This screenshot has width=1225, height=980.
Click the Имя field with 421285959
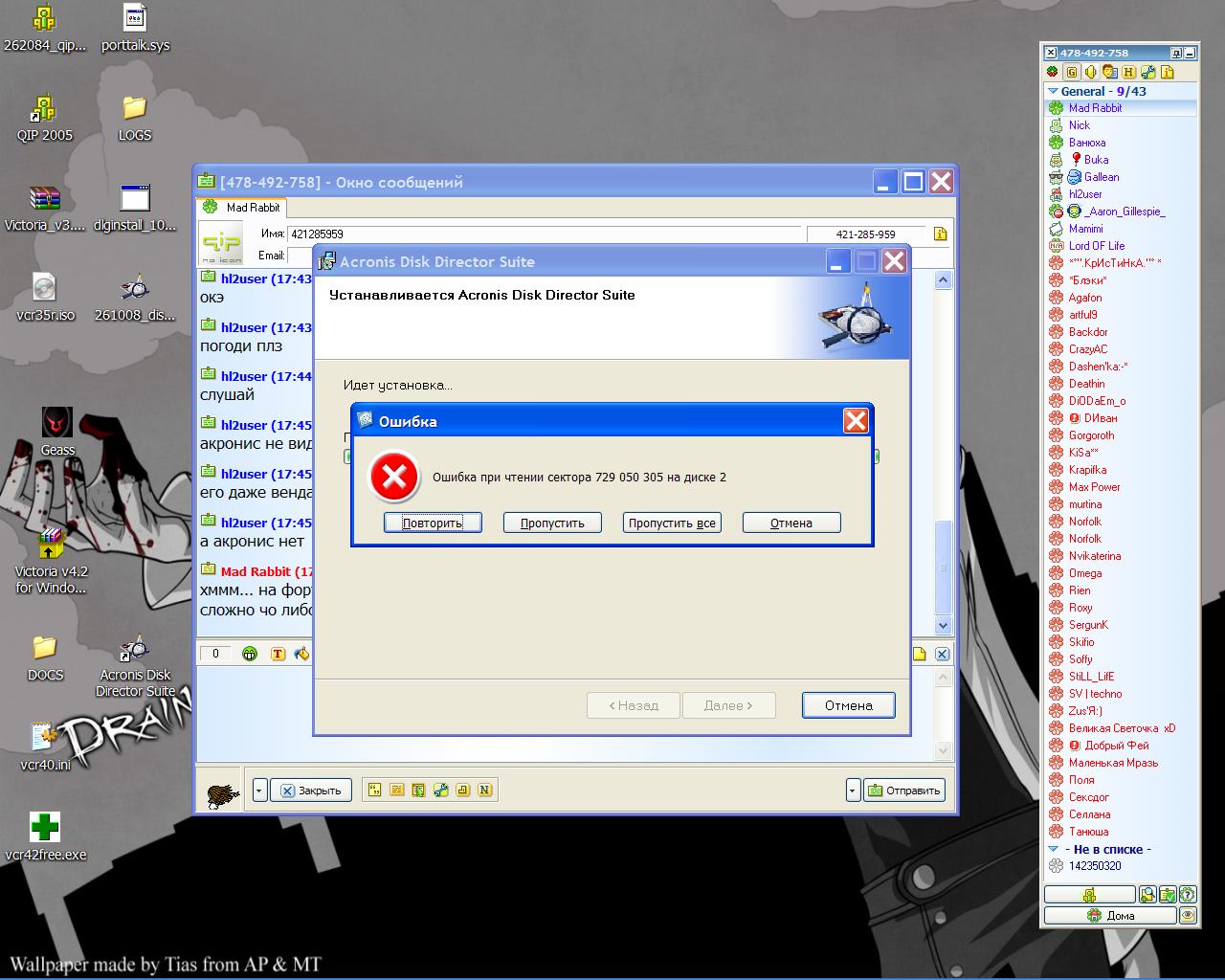(x=544, y=234)
